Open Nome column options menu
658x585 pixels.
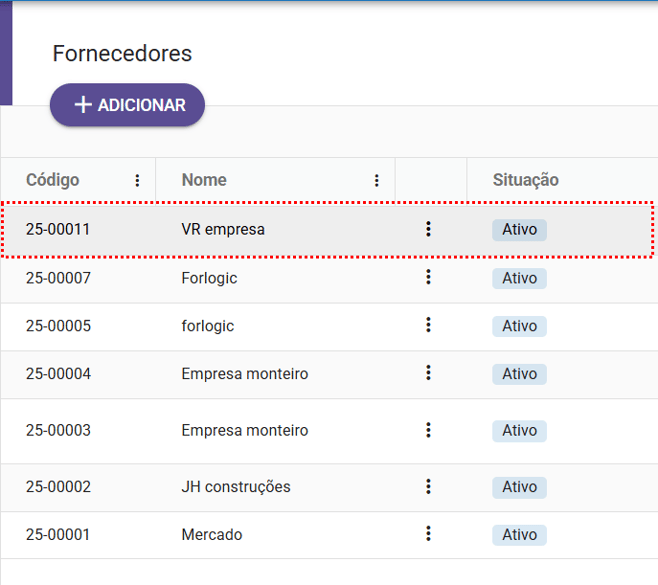[x=377, y=181]
